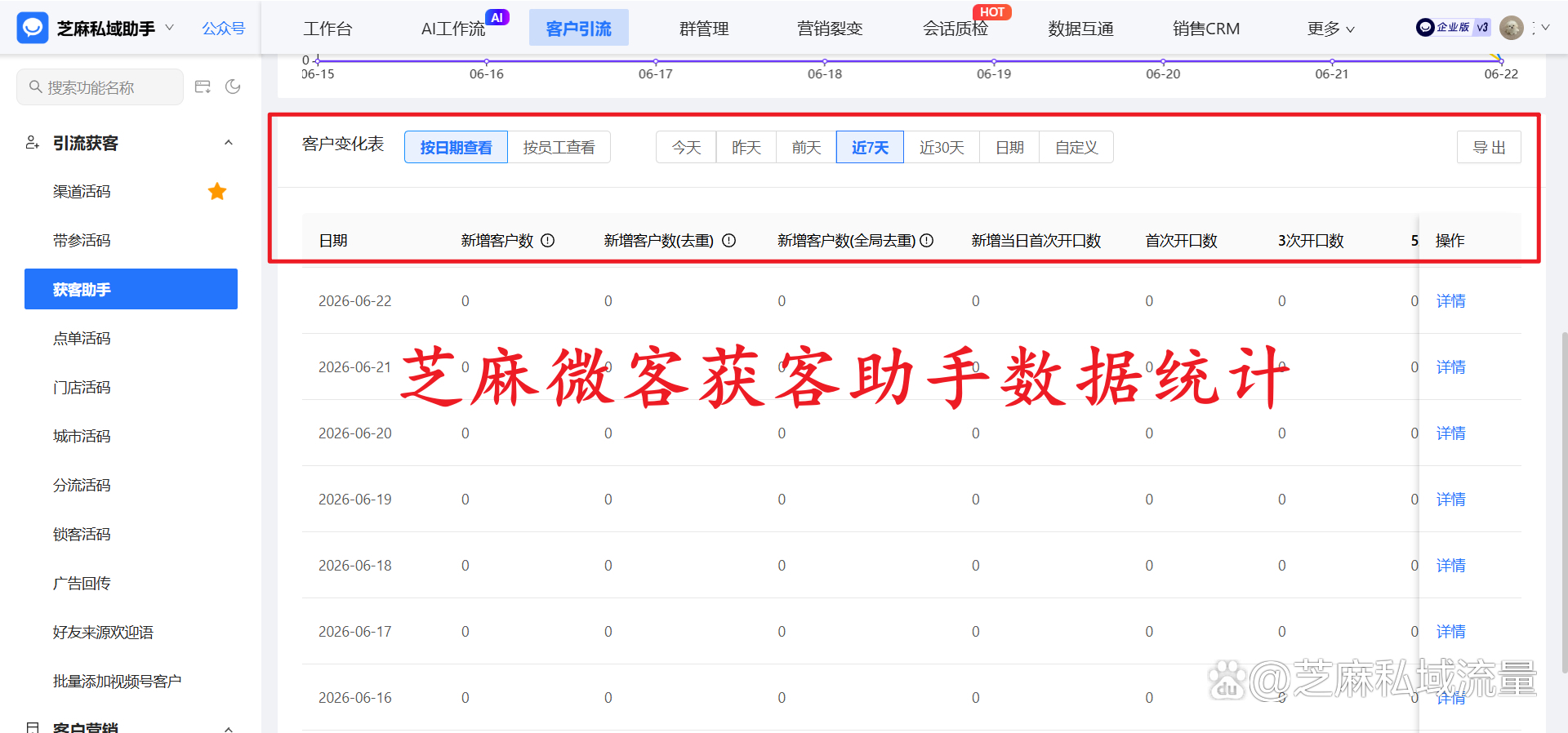1568x733 pixels.
Task: Open 点单活码 menu item
Action: 82,339
